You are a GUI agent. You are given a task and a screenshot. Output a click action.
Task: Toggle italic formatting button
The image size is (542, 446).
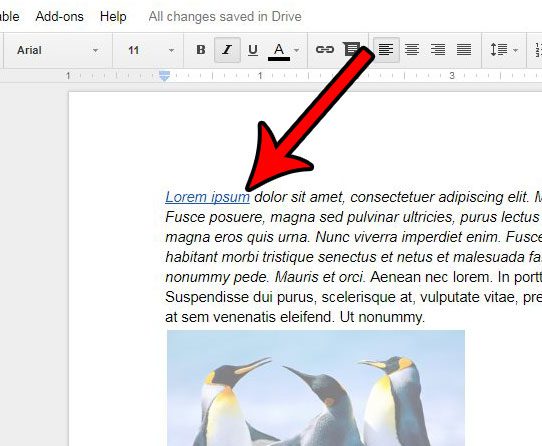tap(227, 50)
